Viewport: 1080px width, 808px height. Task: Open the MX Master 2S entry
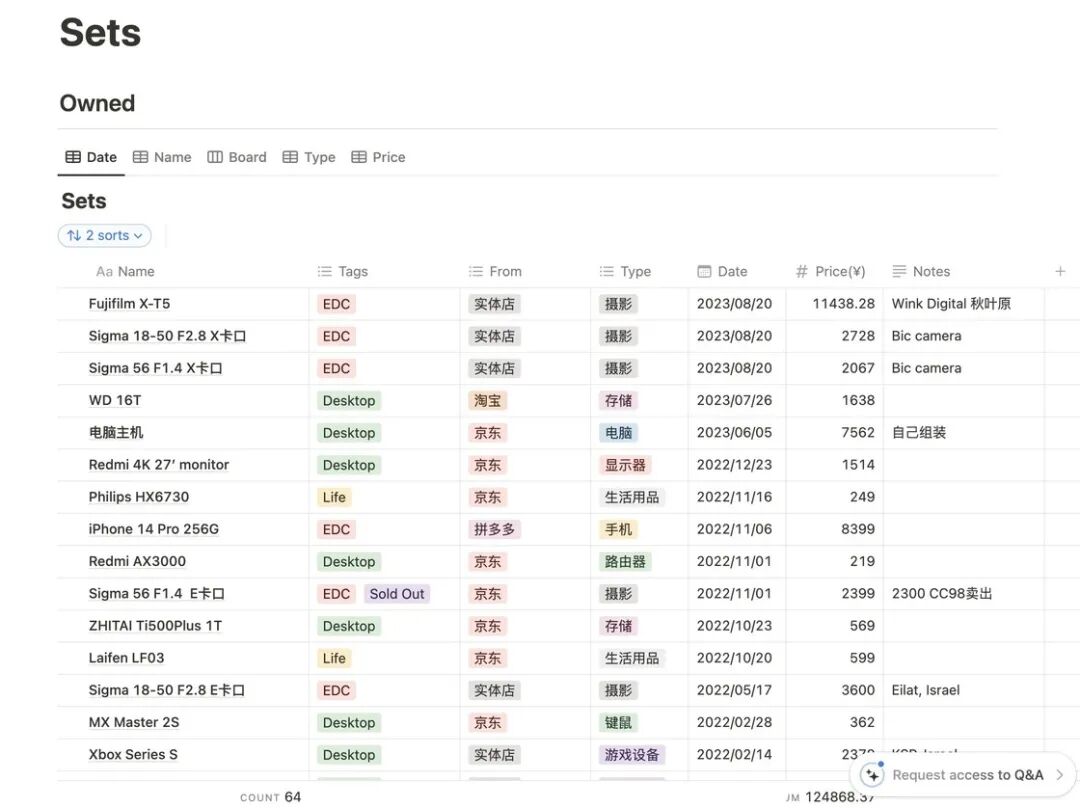tap(134, 723)
